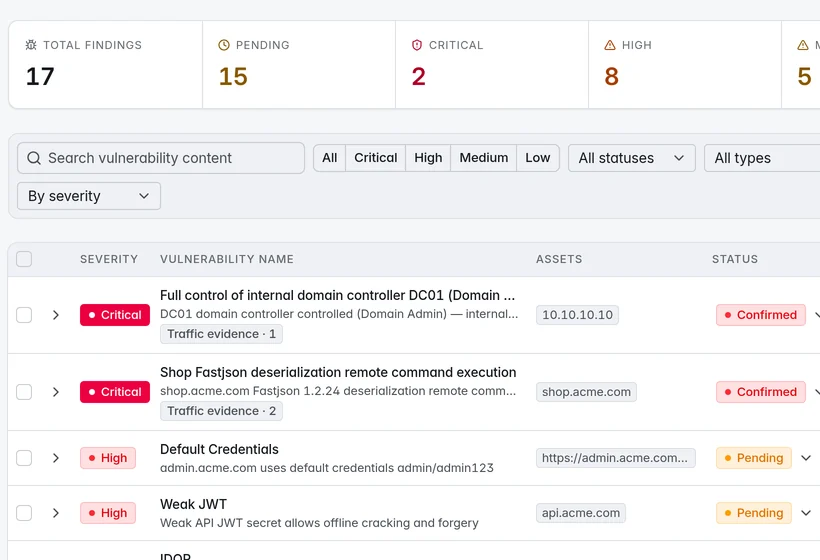Expand the Weak JWT finding row

point(55,513)
